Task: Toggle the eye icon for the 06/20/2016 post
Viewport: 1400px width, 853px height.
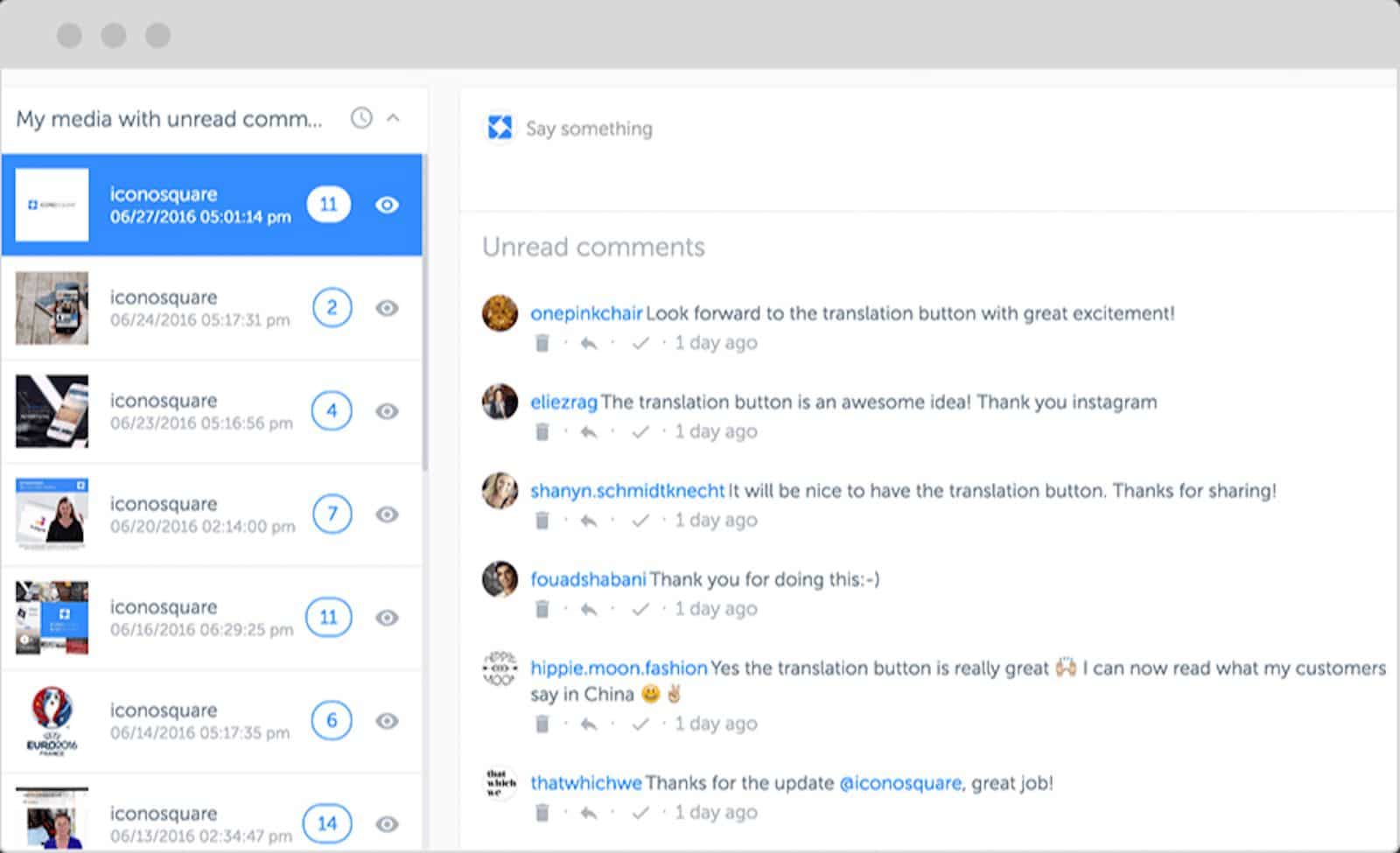Action: pos(387,514)
